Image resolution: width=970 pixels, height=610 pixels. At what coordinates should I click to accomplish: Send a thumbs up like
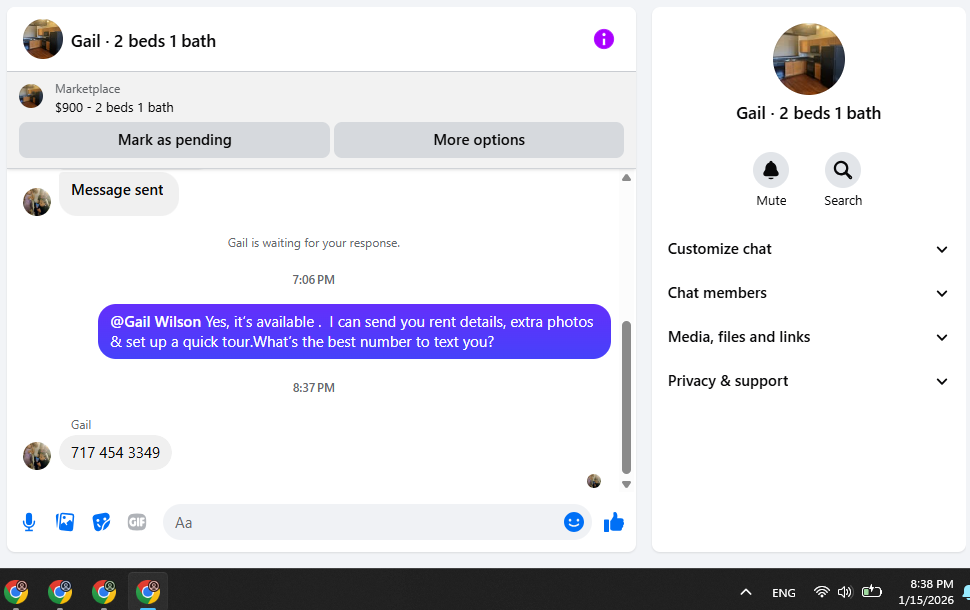tap(614, 522)
